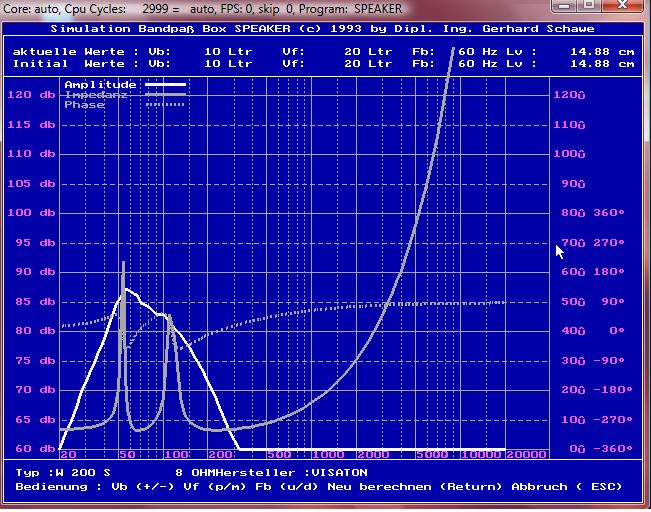Click the '180°' phase axis label
651x512 pixels.
(609, 272)
